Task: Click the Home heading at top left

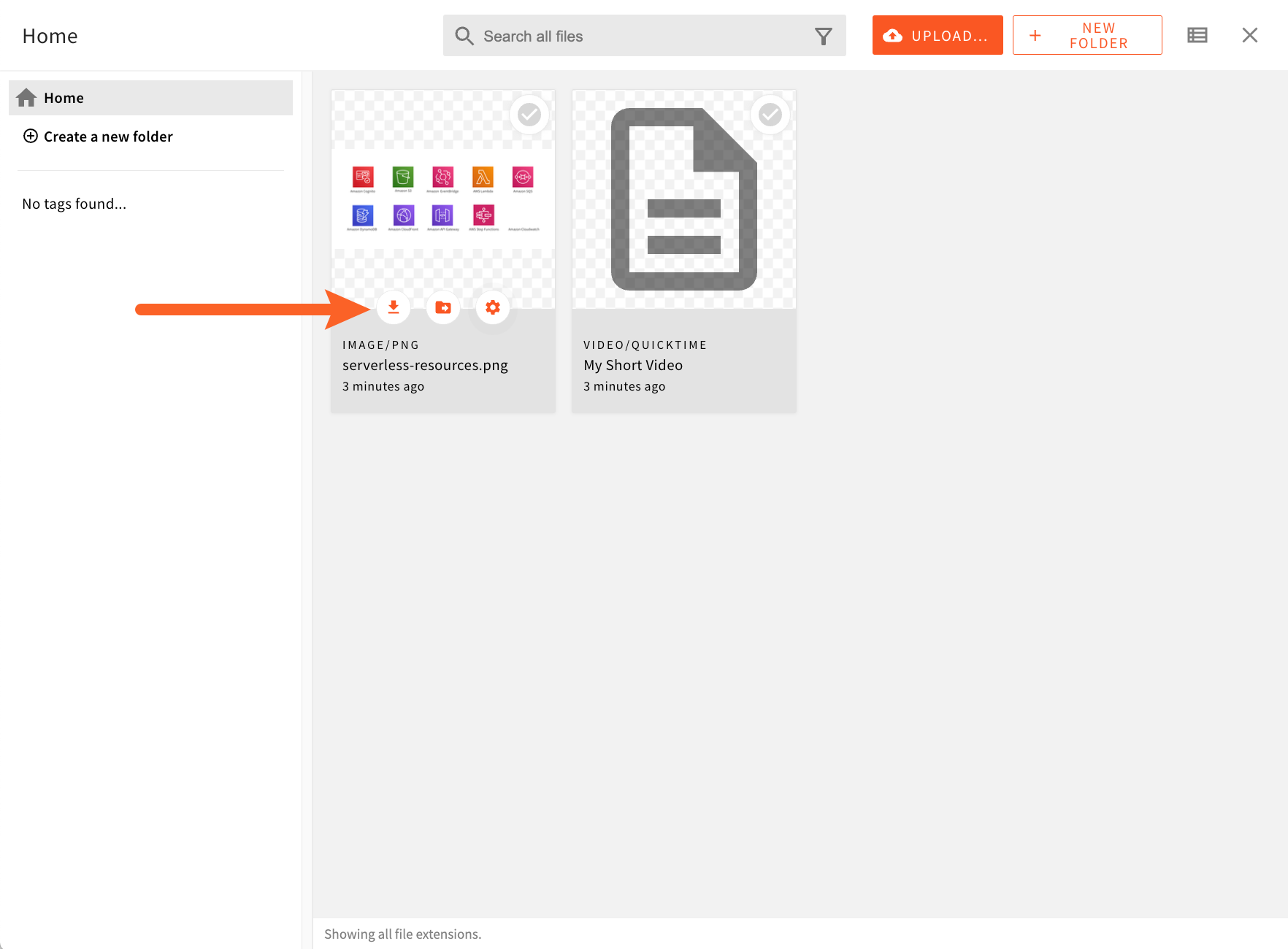Action: tap(50, 35)
